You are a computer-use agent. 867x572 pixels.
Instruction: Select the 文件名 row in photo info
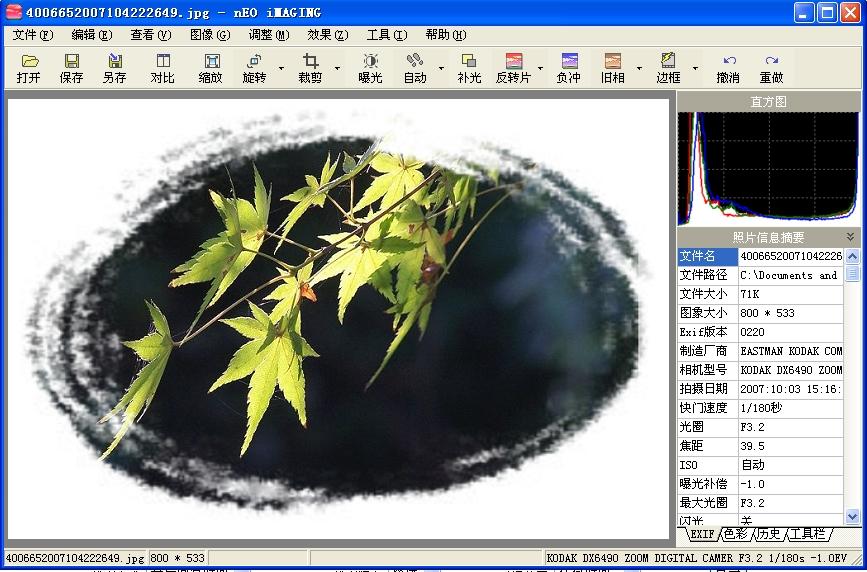(760, 256)
